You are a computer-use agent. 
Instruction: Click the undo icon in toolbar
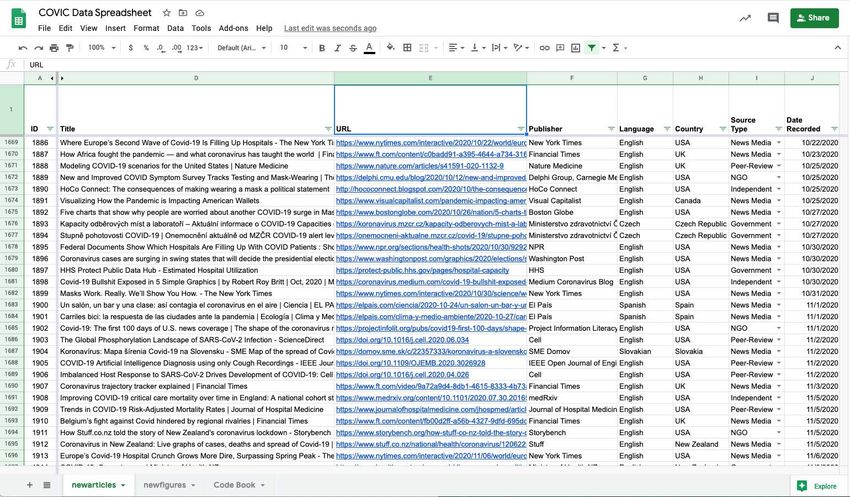tap(23, 48)
